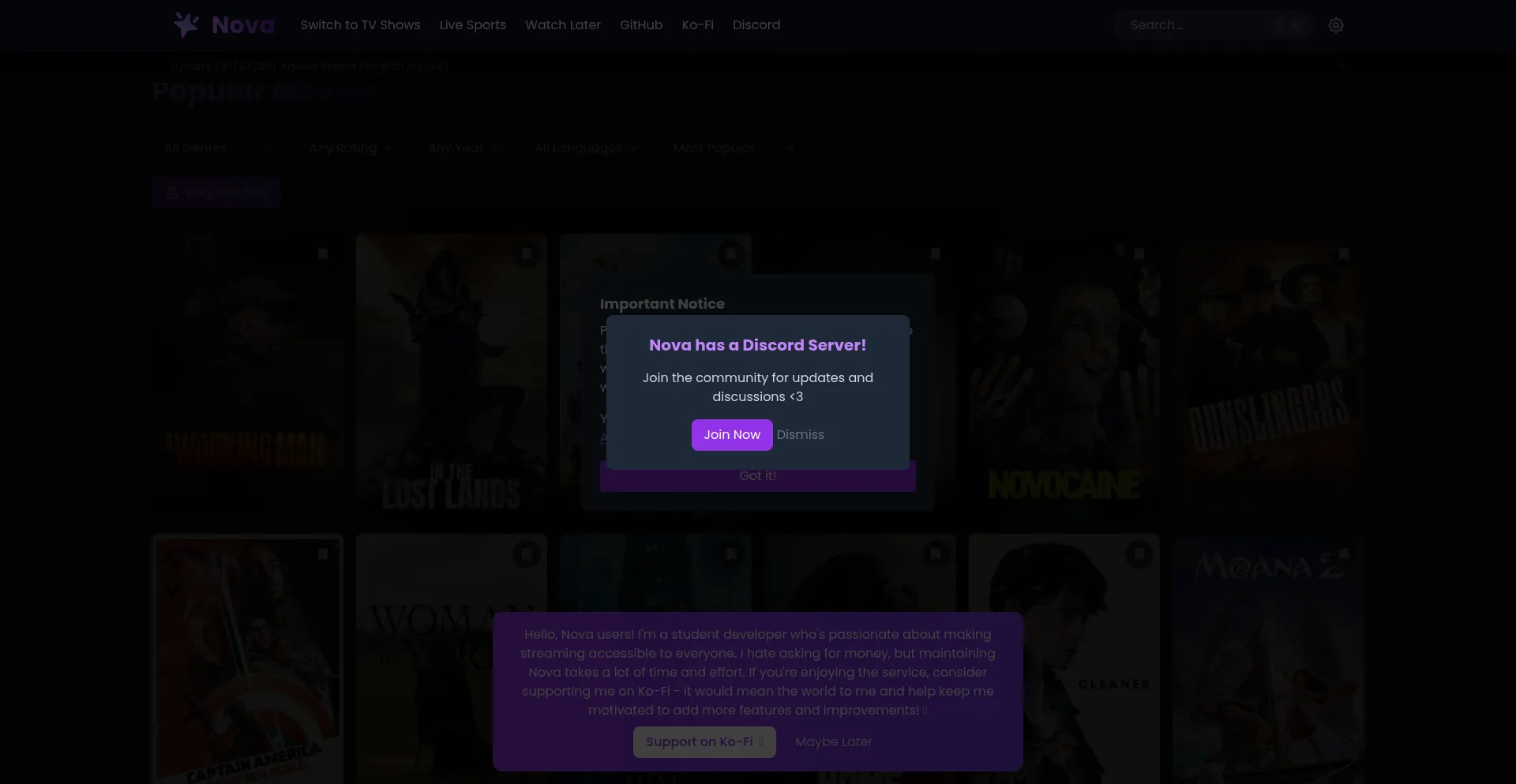Bookmark the Novocaine movie poster
1516x784 pixels.
[x=1139, y=254]
